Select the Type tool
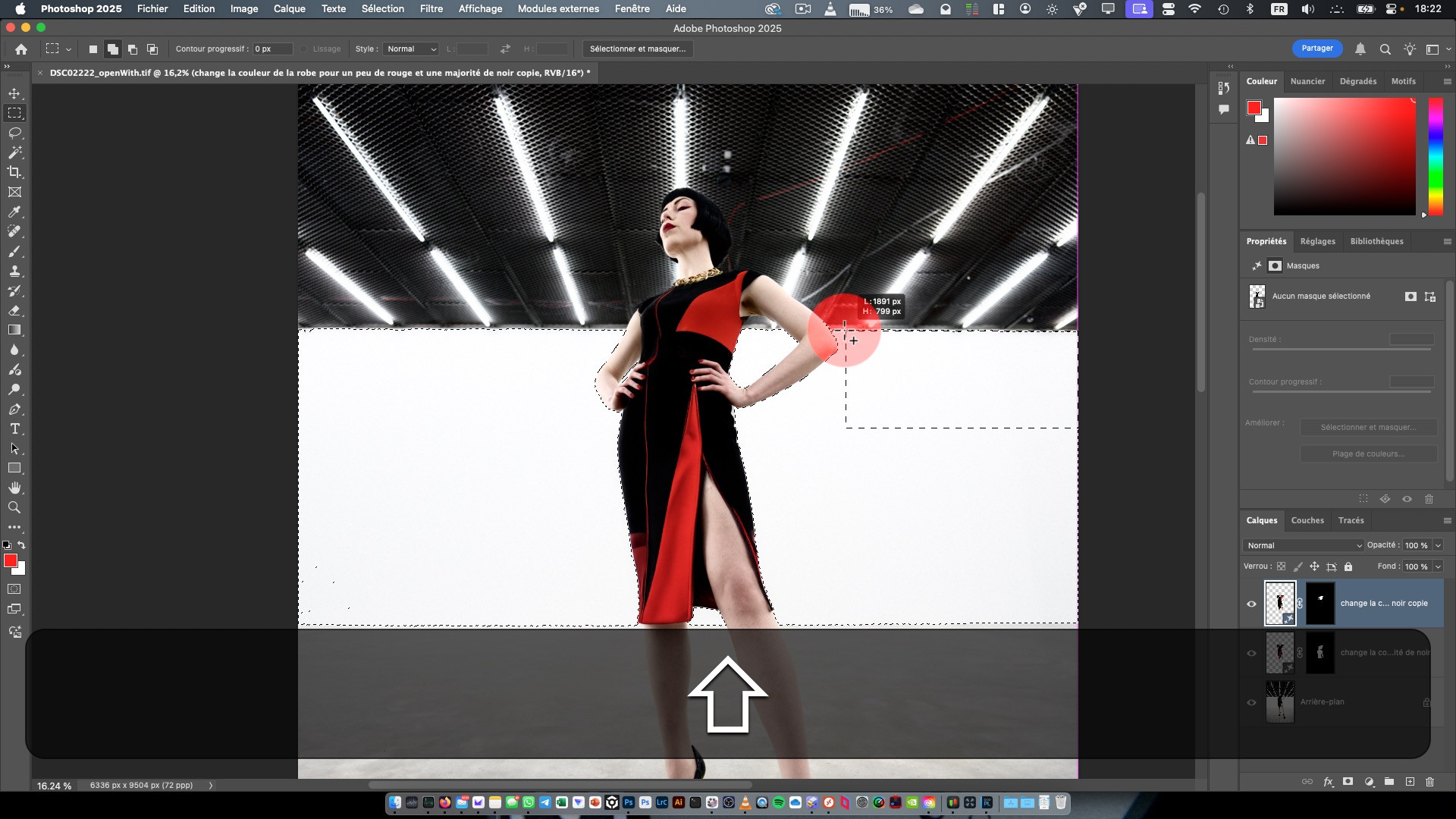 (14, 428)
